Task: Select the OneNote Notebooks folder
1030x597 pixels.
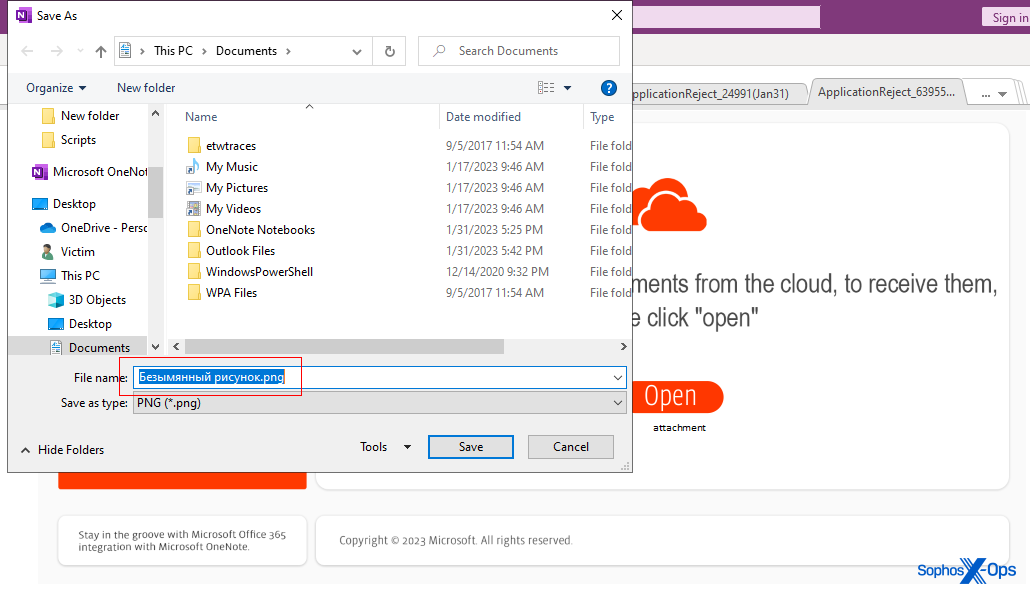Action: (260, 230)
